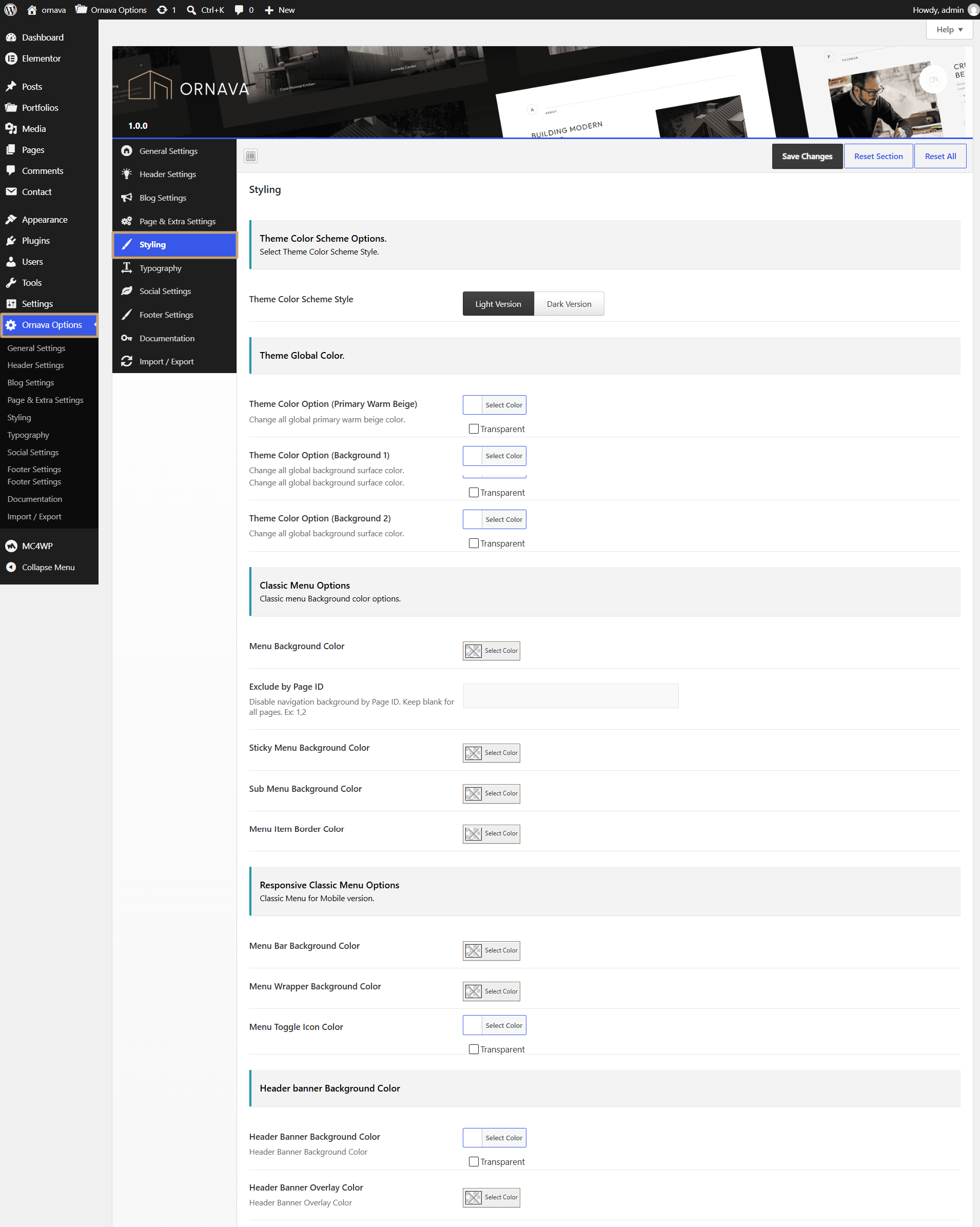Check Transparent for Primary Warm Beige color
The width and height of the screenshot is (980, 1227).
[474, 429]
